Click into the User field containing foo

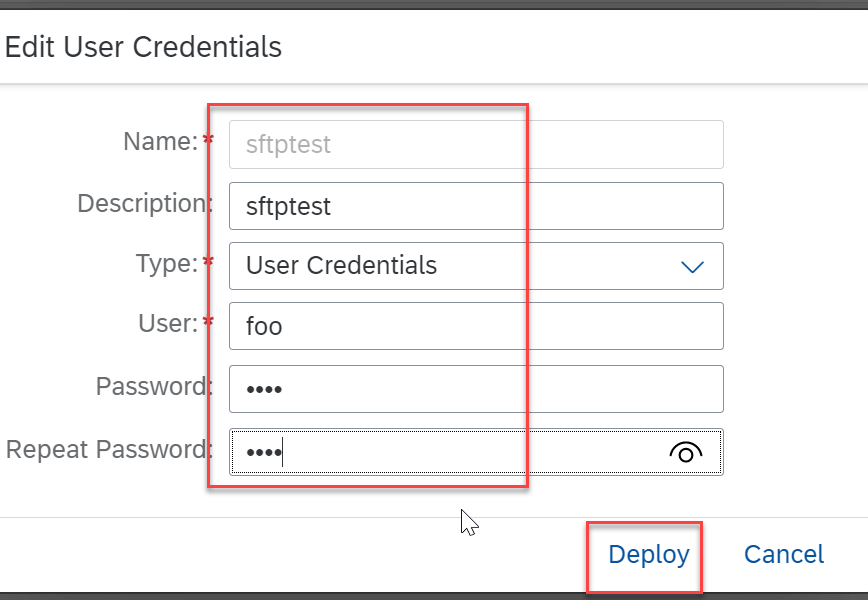[476, 326]
